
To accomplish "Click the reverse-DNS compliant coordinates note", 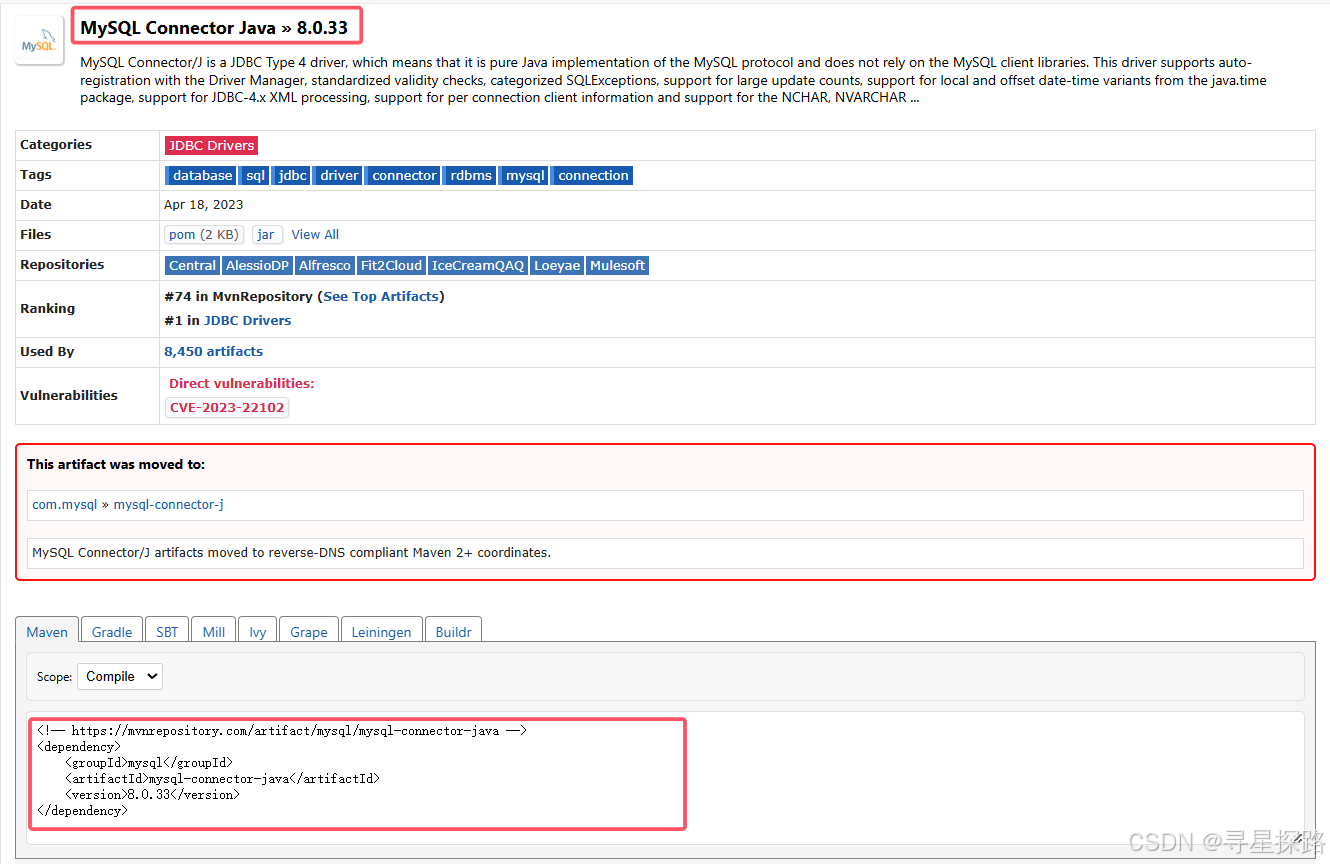I will [291, 553].
